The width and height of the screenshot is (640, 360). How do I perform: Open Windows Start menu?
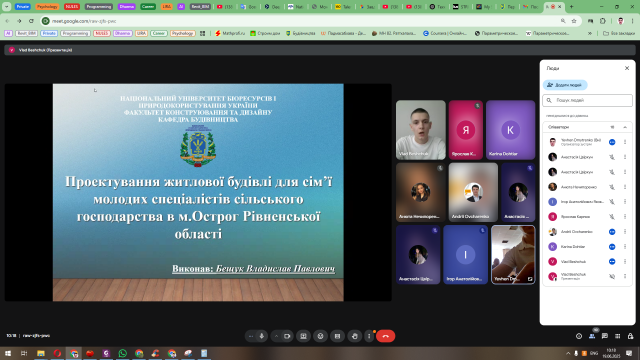pyautogui.click(x=8, y=353)
